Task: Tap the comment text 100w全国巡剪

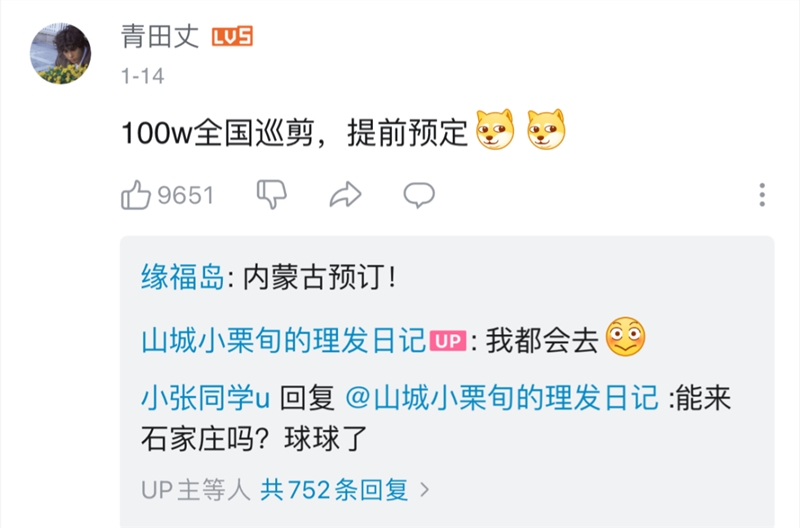Action: click(217, 133)
